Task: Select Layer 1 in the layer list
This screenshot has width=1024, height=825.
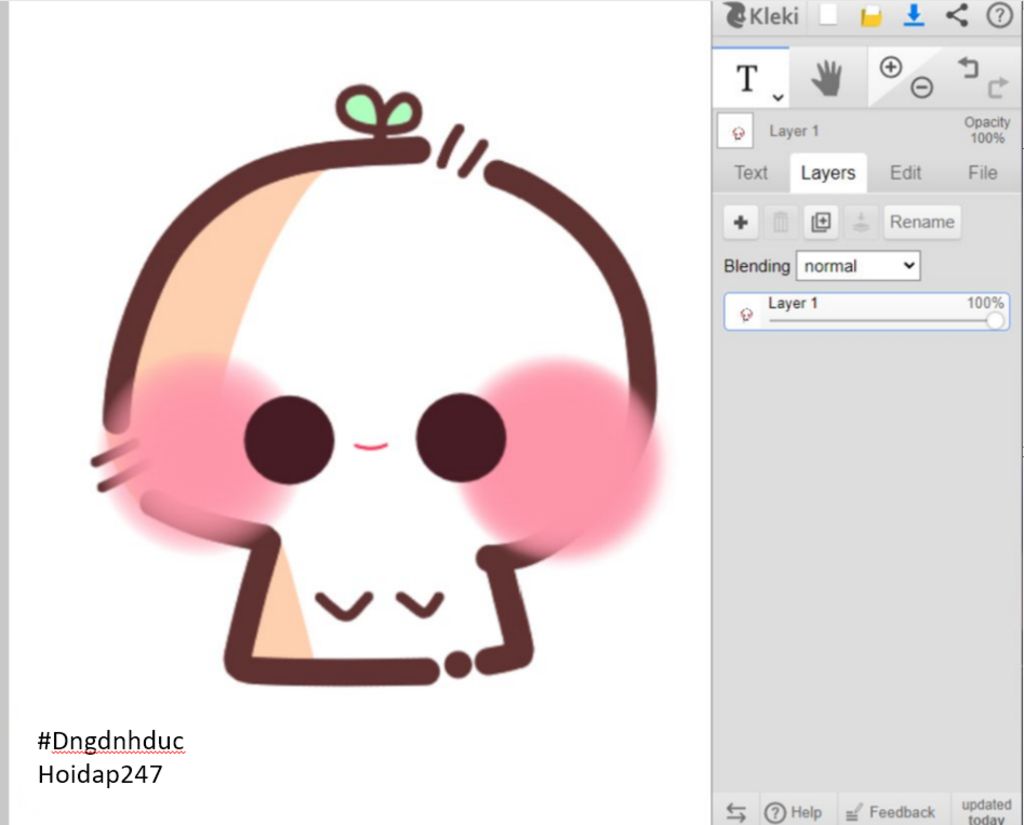Action: 867,312
